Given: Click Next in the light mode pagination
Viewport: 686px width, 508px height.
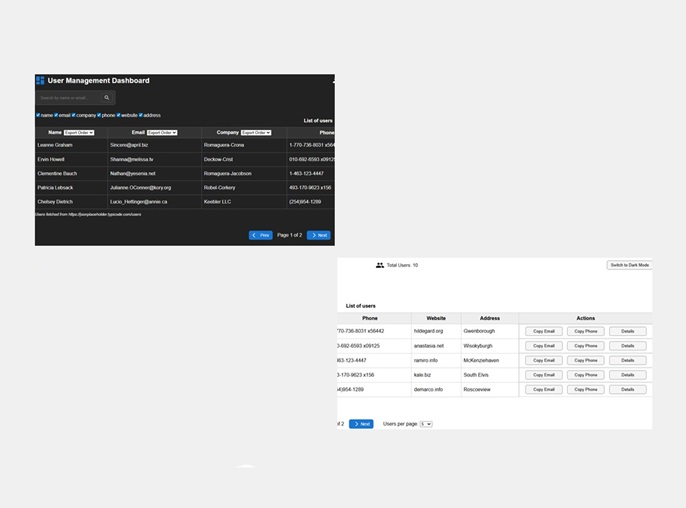Looking at the screenshot, I should click(x=361, y=424).
